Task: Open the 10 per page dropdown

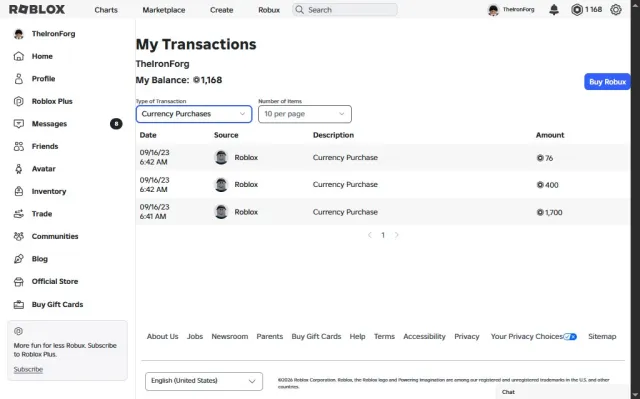Action: (x=304, y=114)
